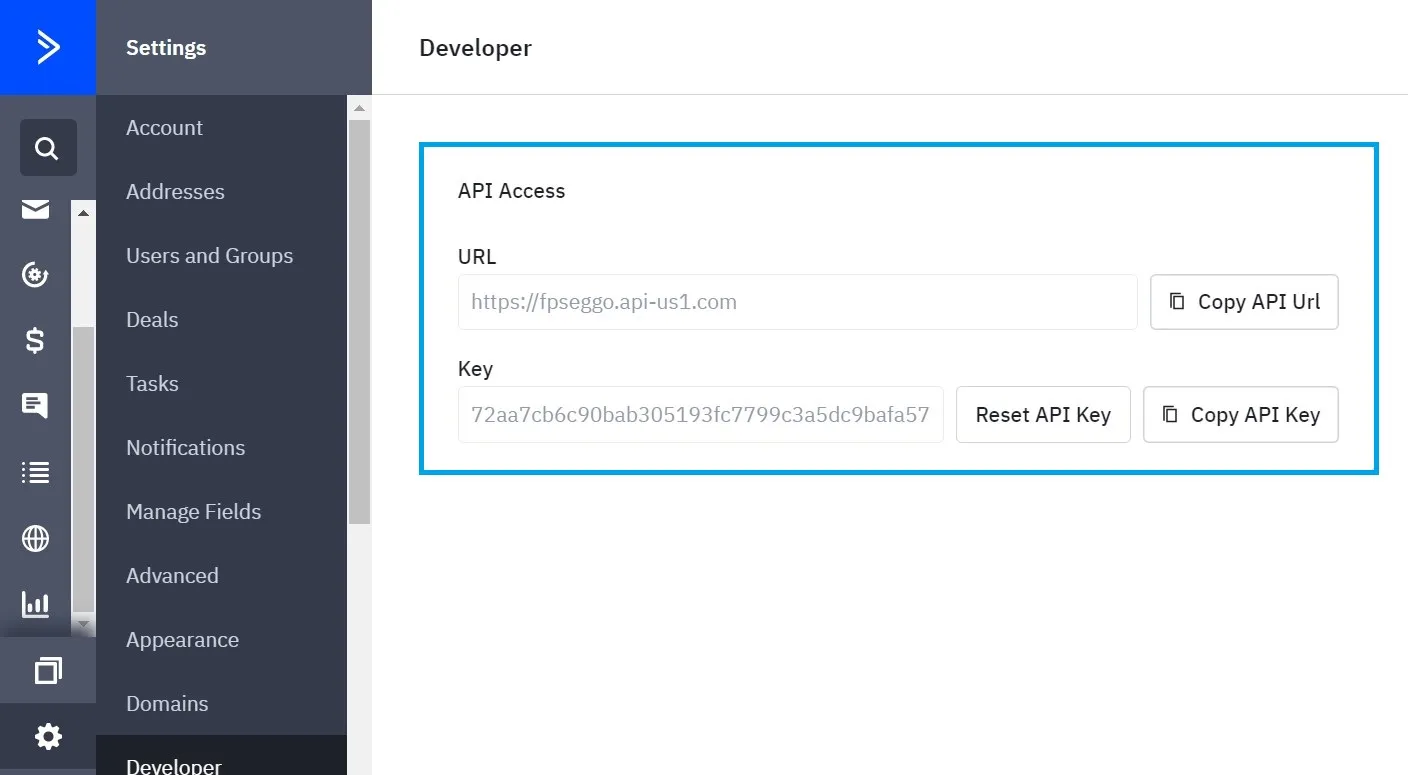
Task: Open Tasks settings
Action: click(x=152, y=384)
